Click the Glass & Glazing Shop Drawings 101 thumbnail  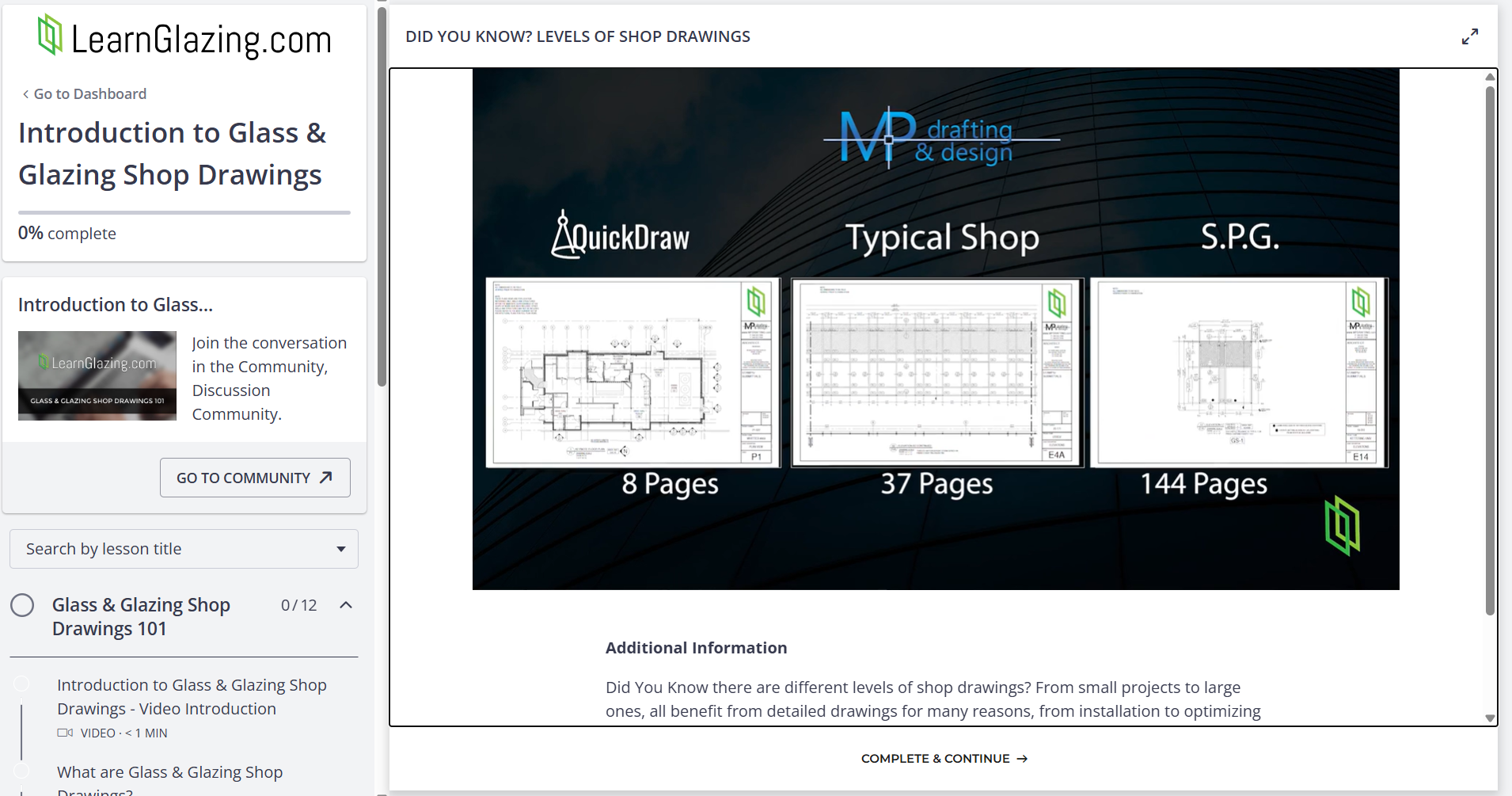click(97, 375)
